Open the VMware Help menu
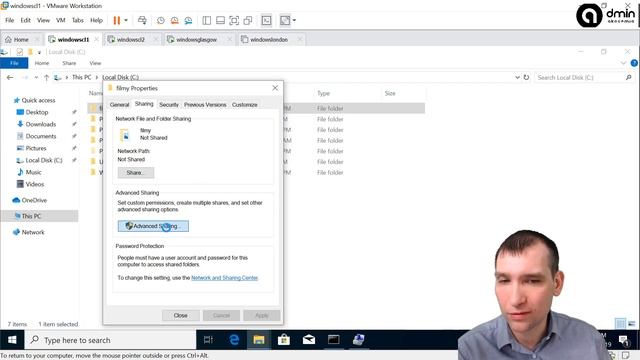The height and width of the screenshot is (360, 640). 96,20
